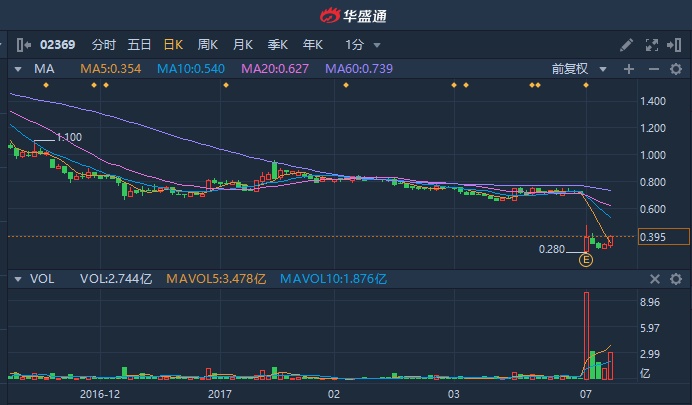Viewport: 692px width, 405px height.
Task: Collapse the VOL indicator triangle
Action: coord(18,279)
